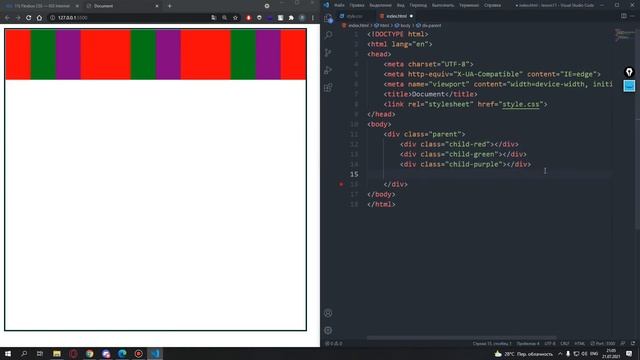Open Source Control view in VS Code
Image resolution: width=640 pixels, height=360 pixels.
[328, 53]
